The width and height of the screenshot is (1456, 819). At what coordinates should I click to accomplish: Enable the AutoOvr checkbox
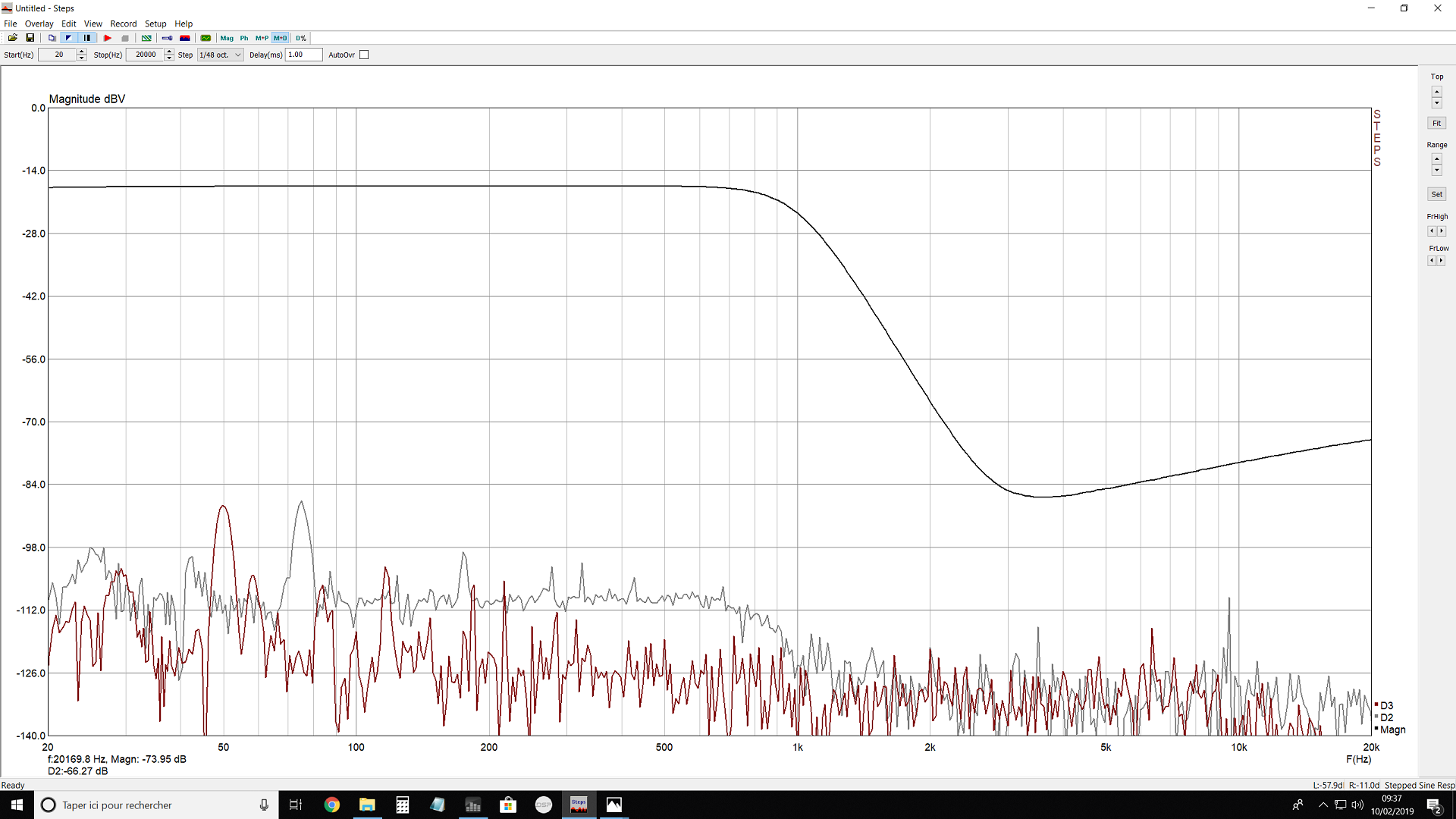tap(364, 55)
